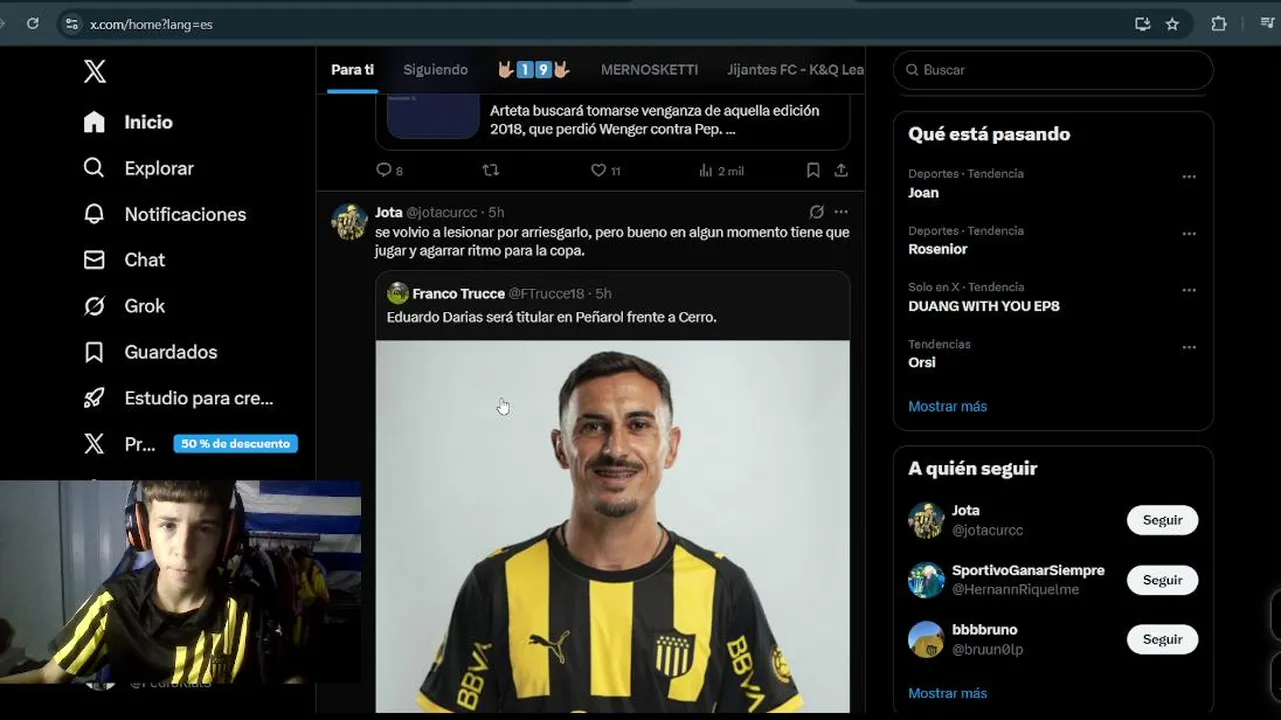The width and height of the screenshot is (1281, 720).
Task: Open the Rosenior trending topic
Action: (x=937, y=249)
